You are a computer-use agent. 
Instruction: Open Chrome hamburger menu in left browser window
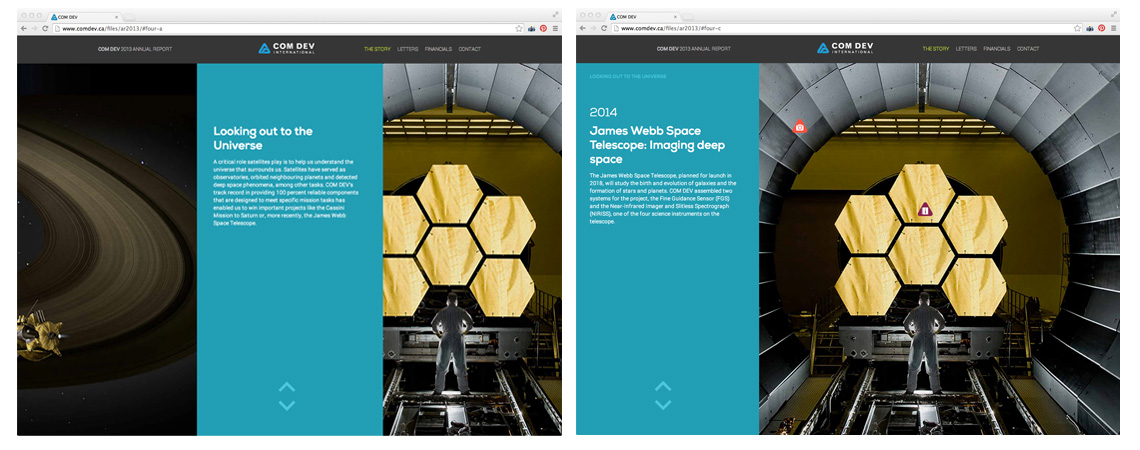(x=555, y=29)
